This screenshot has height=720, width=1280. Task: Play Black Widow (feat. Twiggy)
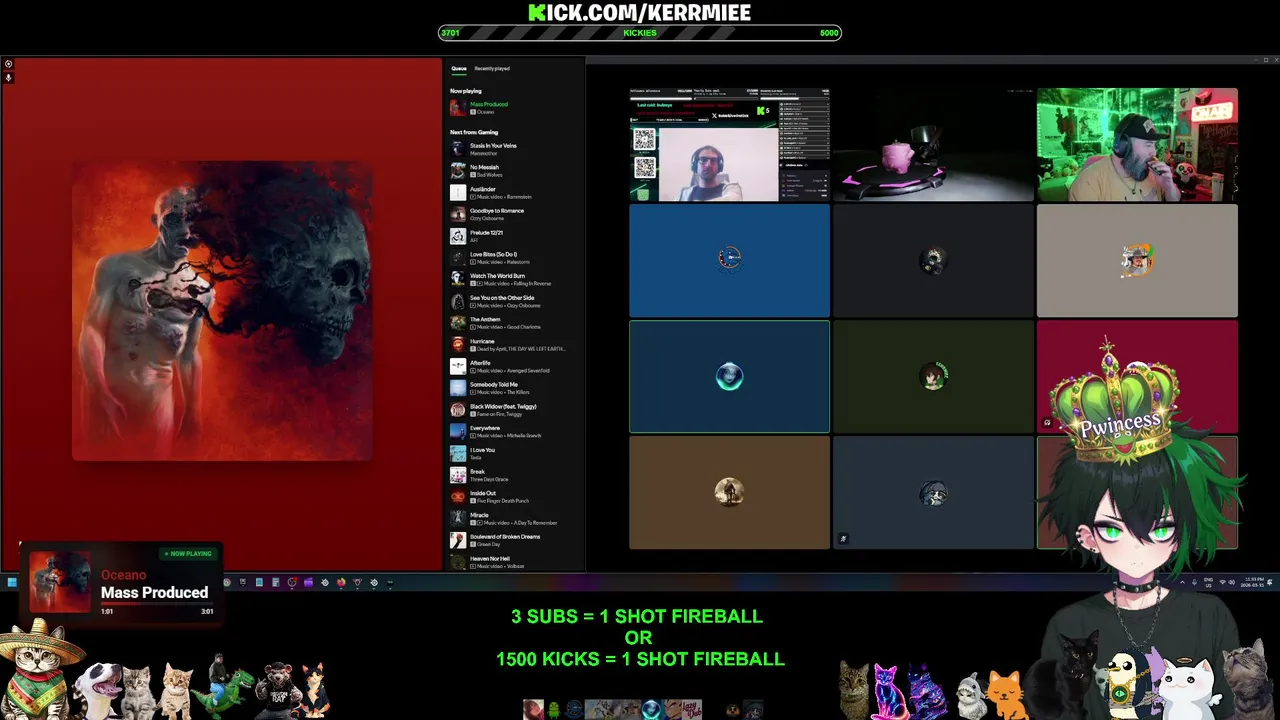(515, 410)
